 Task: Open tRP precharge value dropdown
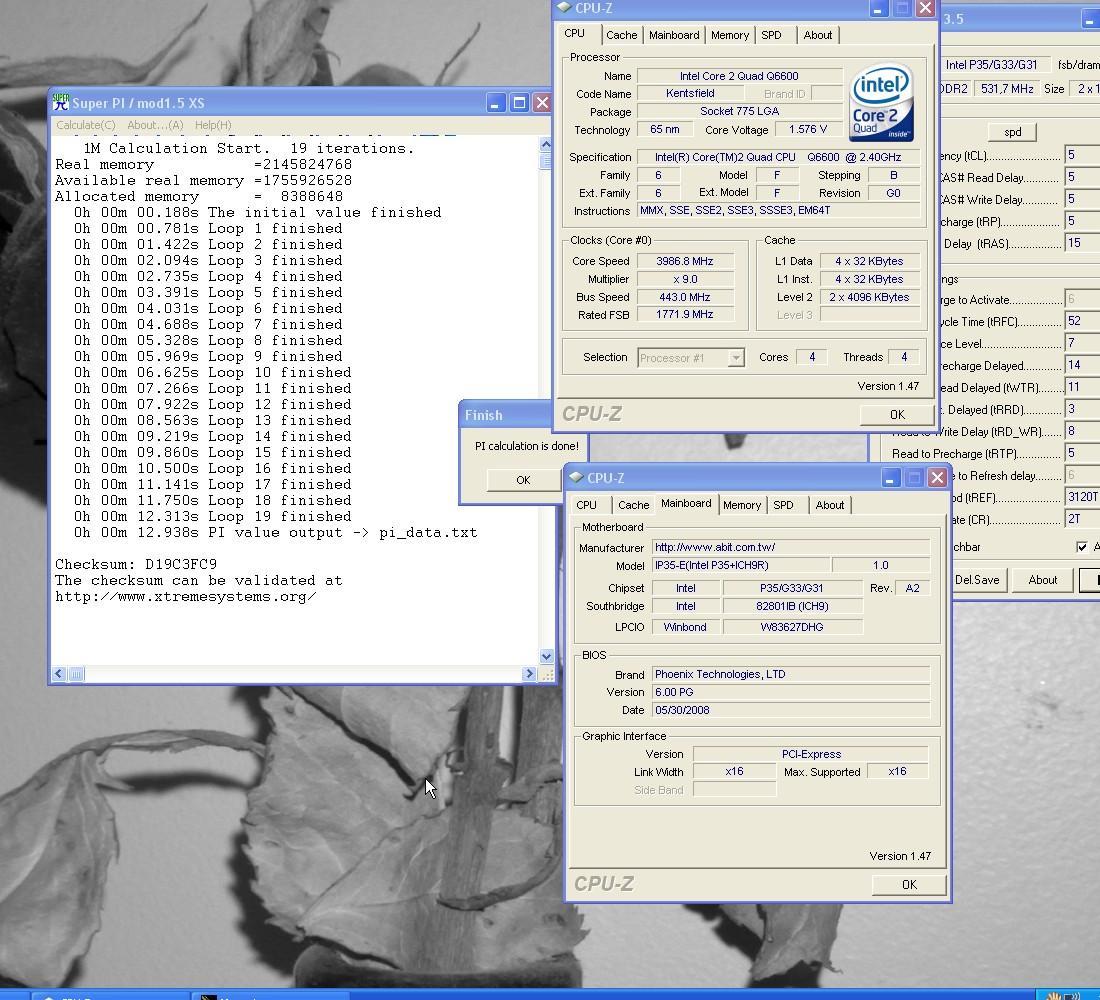1082,221
